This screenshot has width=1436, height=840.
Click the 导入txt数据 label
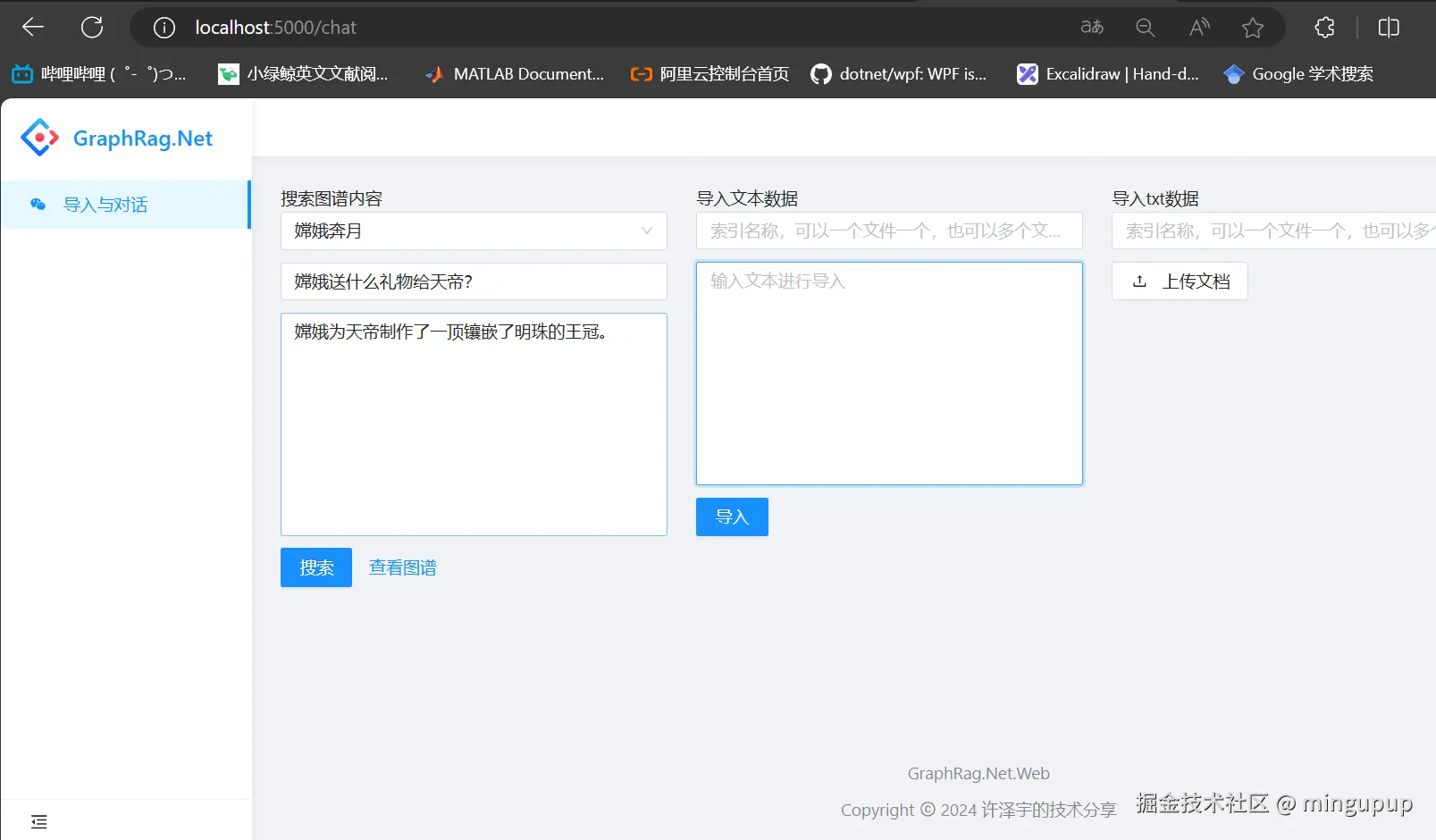pos(1155,198)
